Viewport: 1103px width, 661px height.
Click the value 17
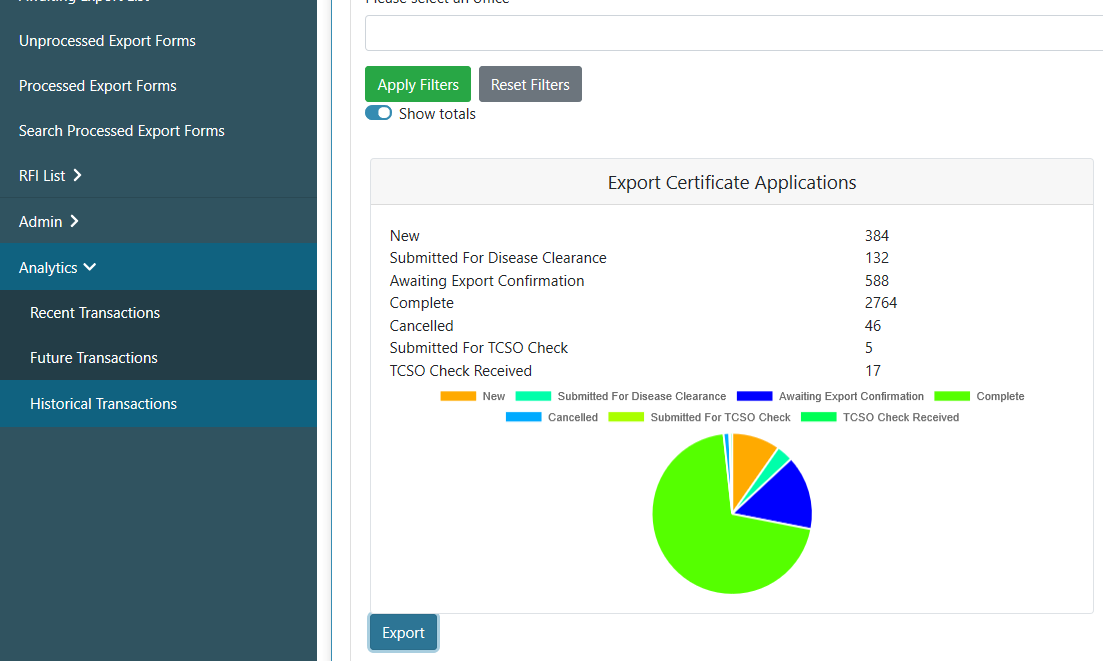pyautogui.click(x=872, y=371)
